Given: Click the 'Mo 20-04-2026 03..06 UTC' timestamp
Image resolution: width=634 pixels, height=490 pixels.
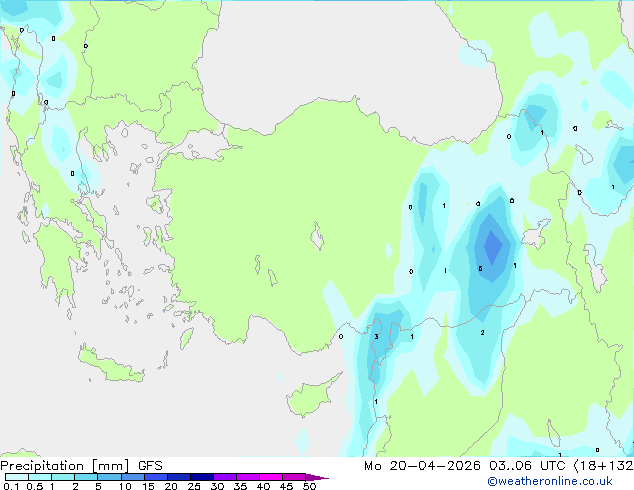Looking at the screenshot, I should tap(465, 466).
